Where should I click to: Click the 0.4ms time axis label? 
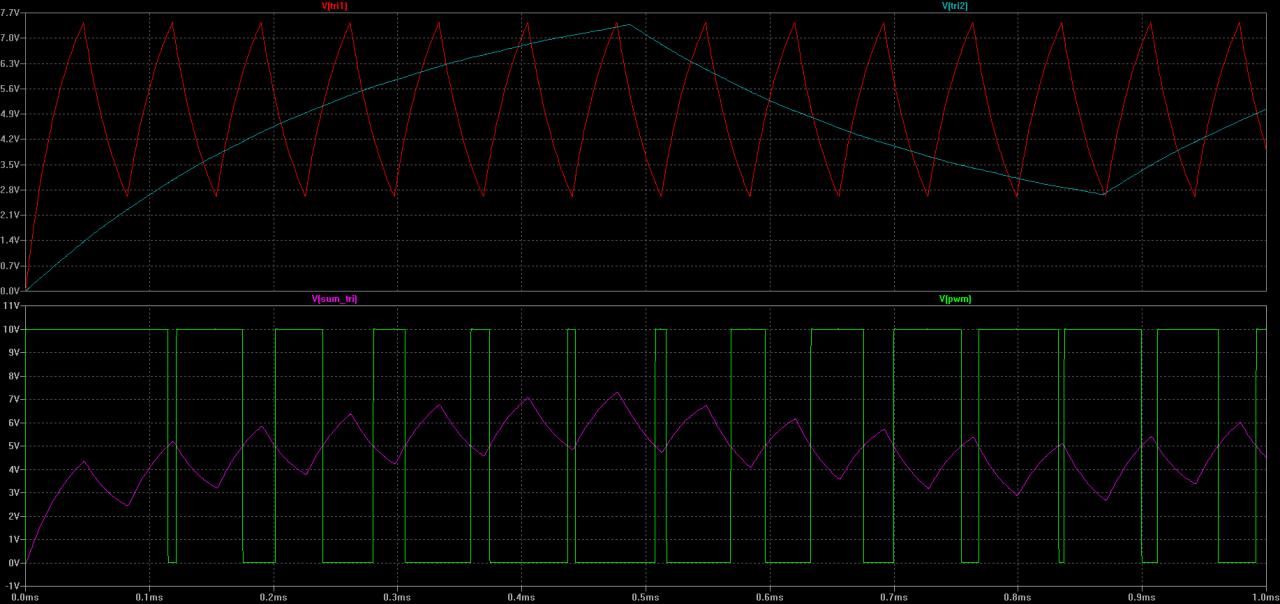click(522, 598)
